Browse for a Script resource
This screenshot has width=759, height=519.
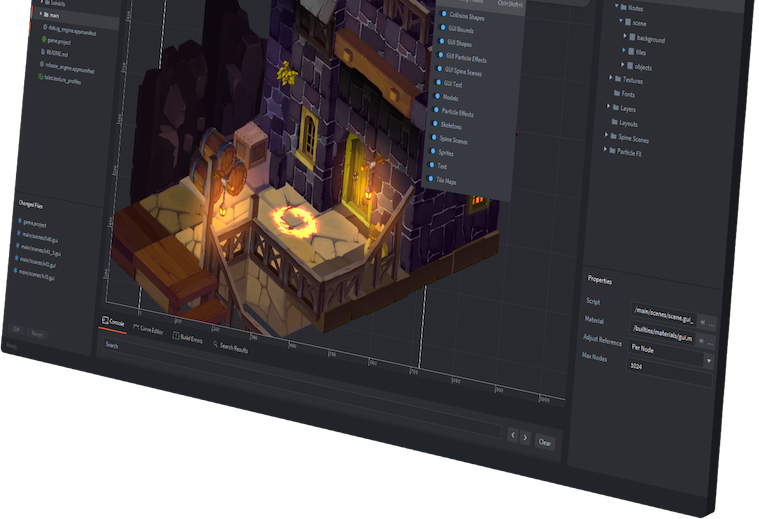(711, 324)
